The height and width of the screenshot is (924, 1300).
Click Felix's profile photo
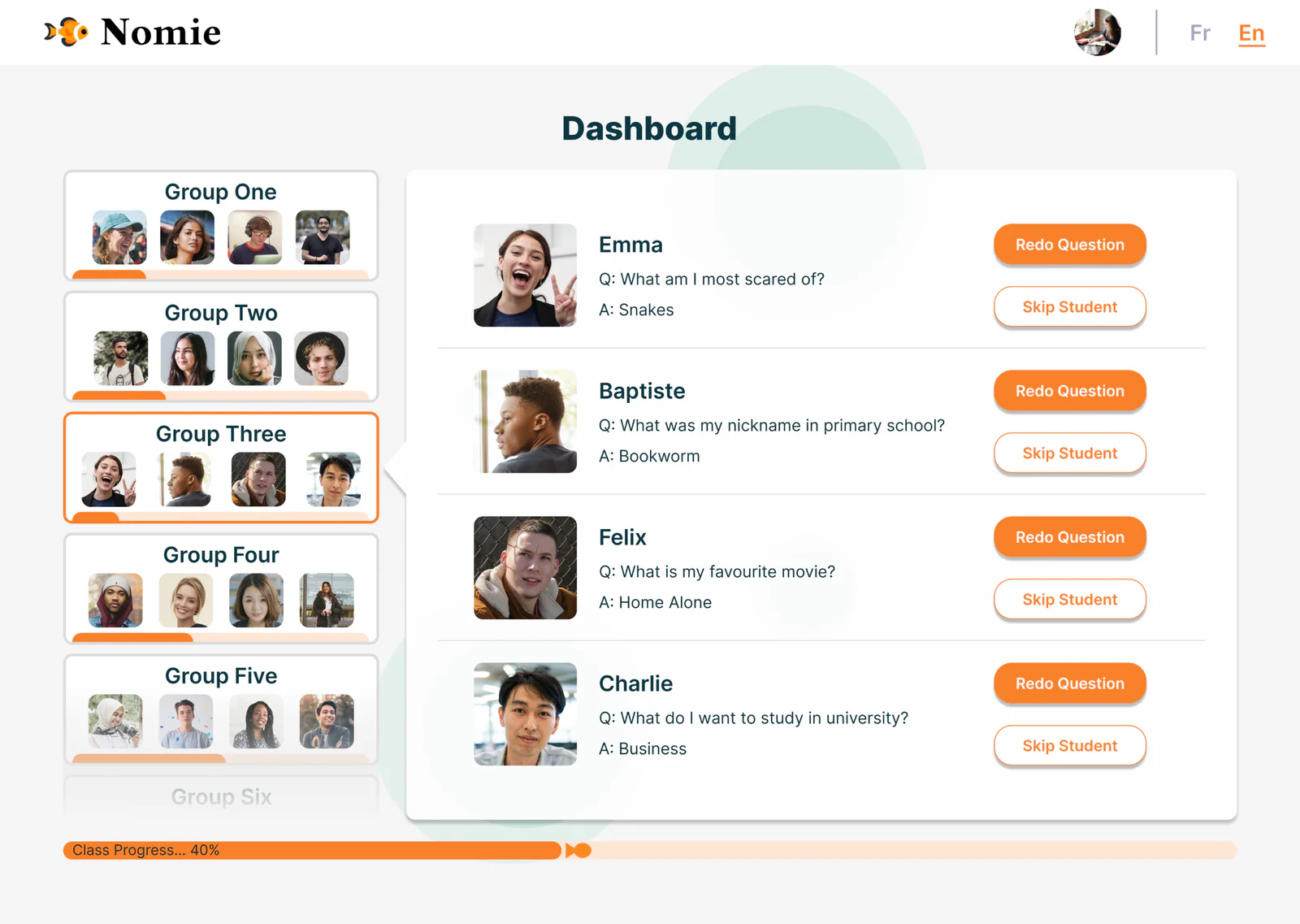click(525, 568)
